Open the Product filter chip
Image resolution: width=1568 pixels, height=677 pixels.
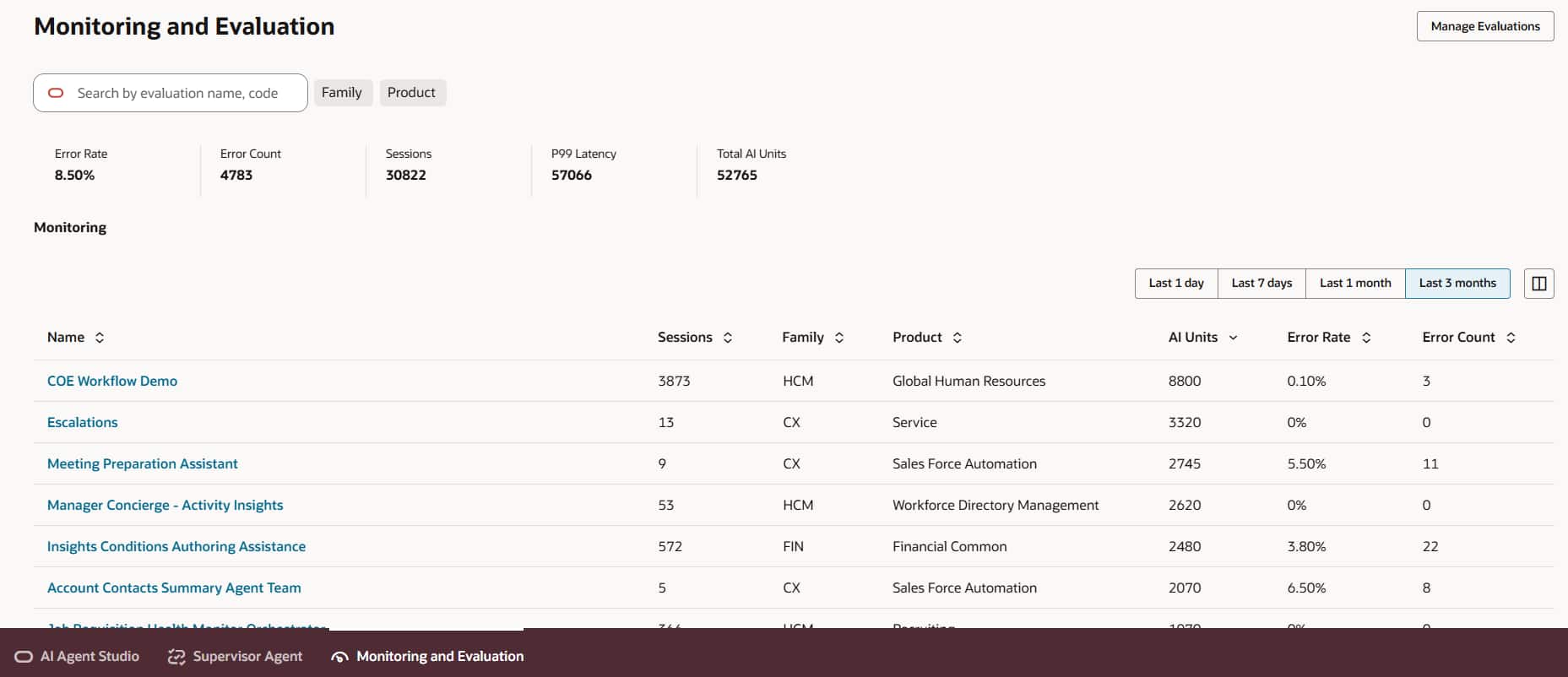click(412, 93)
